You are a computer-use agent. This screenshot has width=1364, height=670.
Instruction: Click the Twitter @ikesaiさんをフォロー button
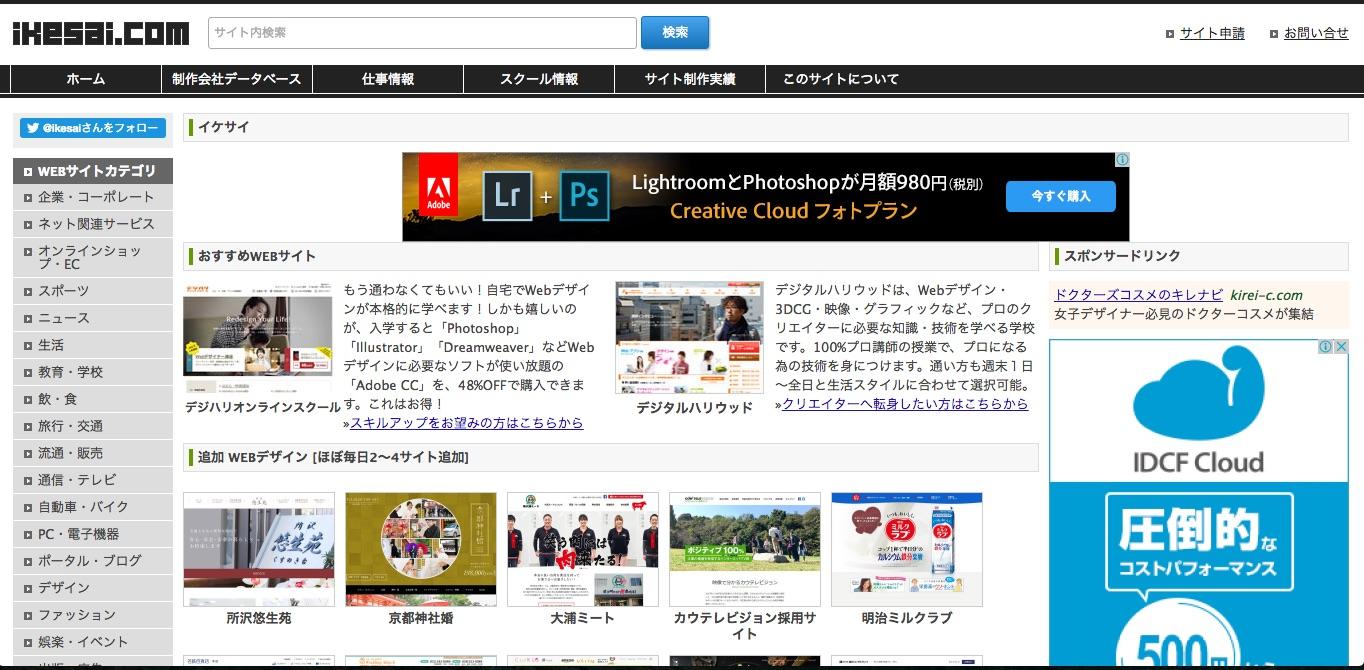click(93, 128)
